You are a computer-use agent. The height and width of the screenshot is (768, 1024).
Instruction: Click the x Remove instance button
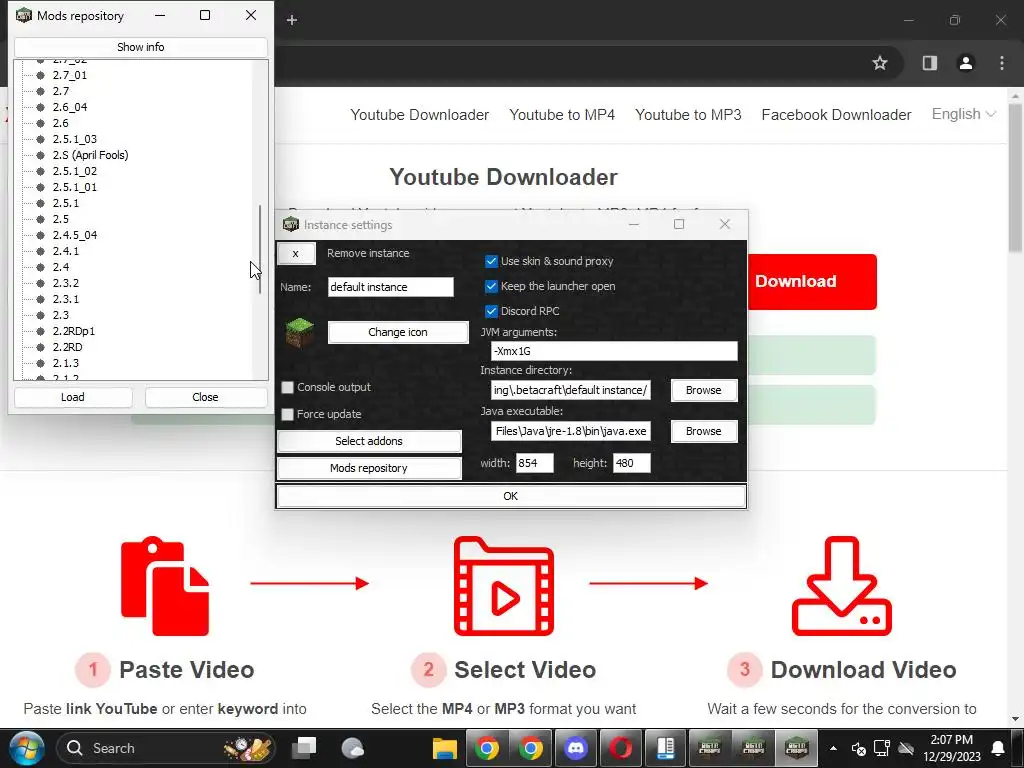coord(296,253)
